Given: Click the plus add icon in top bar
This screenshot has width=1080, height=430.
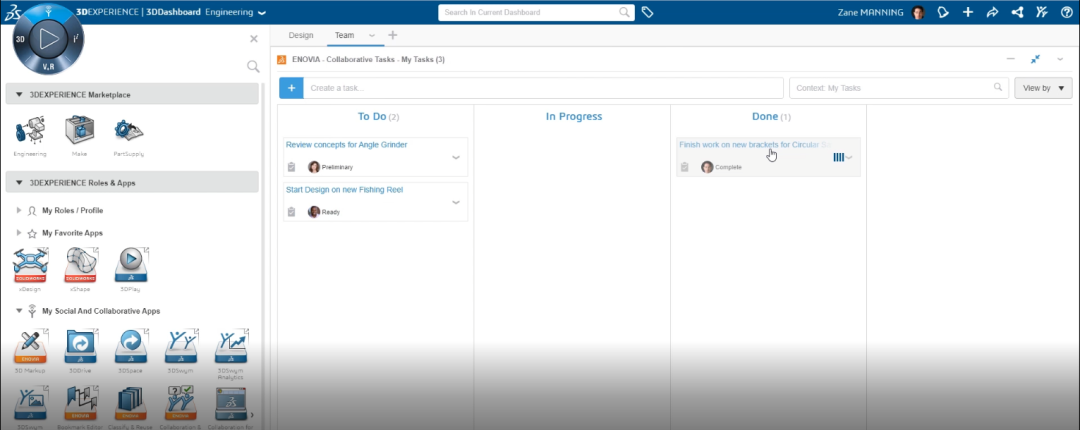Looking at the screenshot, I should click(968, 12).
